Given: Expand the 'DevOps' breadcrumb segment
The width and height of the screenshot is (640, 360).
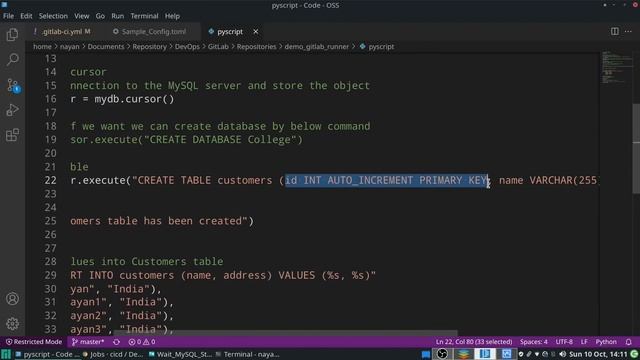Looking at the screenshot, I should [x=187, y=47].
